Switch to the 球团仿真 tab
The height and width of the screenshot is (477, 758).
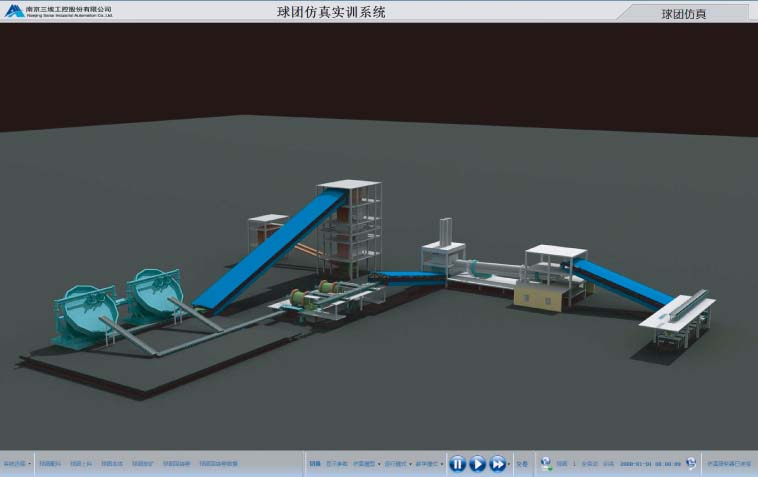[684, 14]
